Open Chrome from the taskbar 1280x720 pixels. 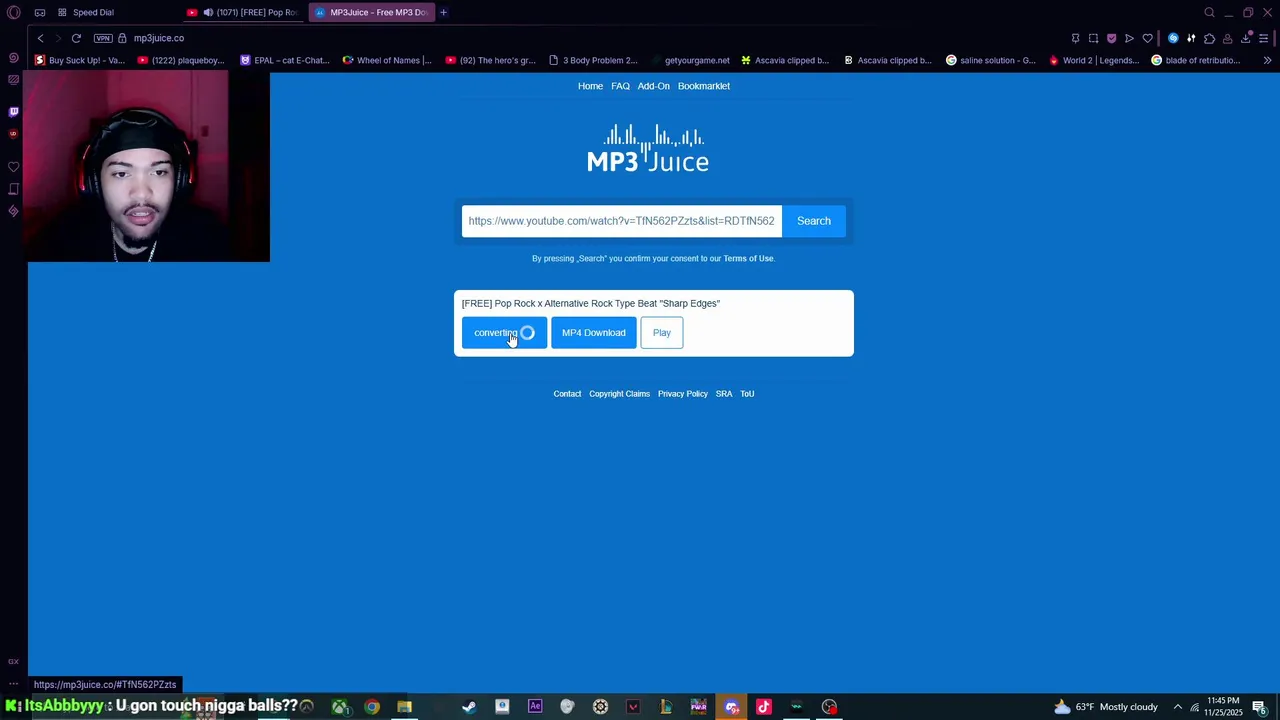(x=372, y=707)
